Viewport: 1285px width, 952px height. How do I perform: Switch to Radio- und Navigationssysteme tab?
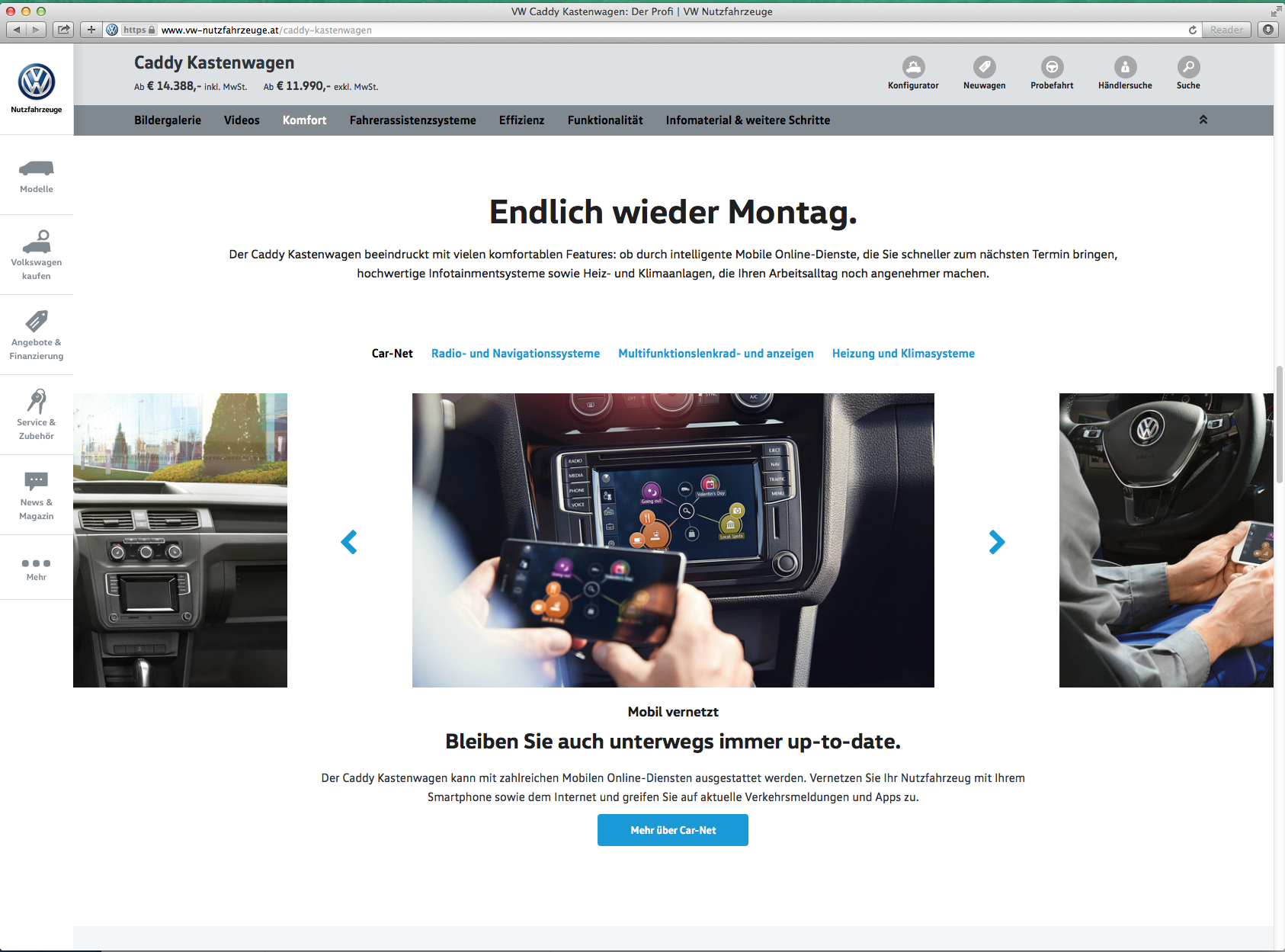tap(515, 354)
